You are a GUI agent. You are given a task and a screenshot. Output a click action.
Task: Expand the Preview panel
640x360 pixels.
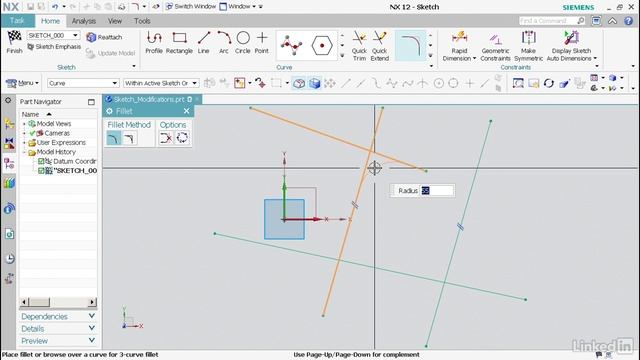(58, 341)
